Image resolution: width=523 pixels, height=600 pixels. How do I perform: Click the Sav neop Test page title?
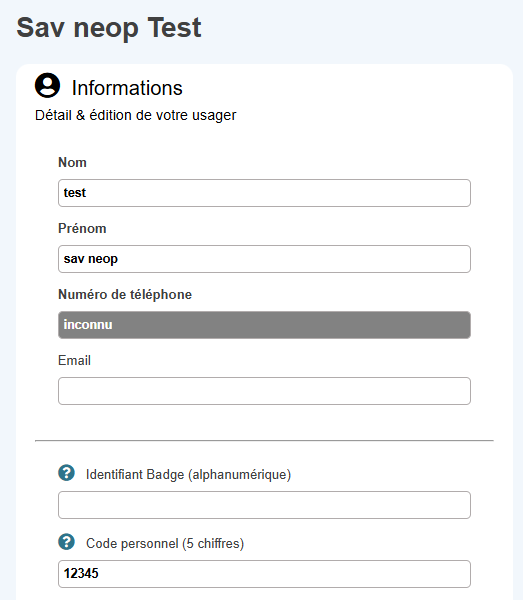click(x=109, y=28)
